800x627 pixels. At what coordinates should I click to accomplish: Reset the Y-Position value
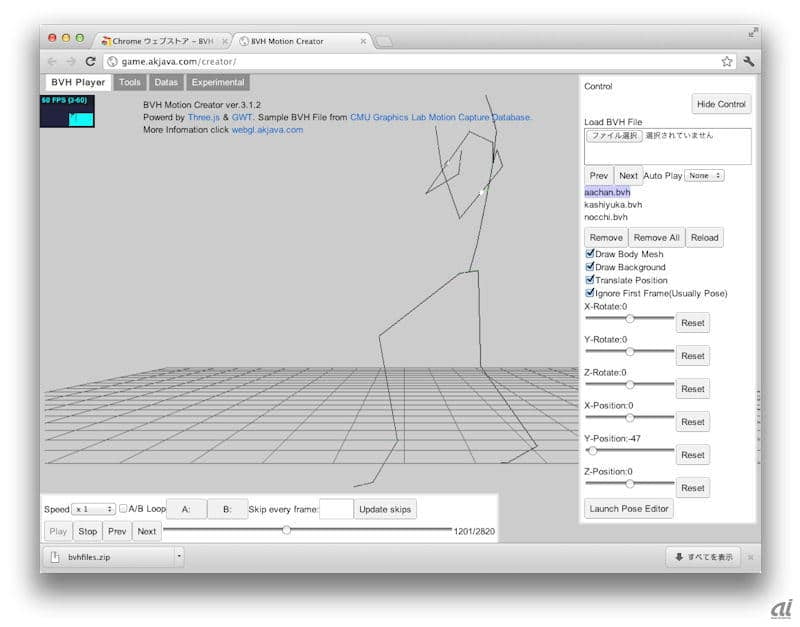(x=692, y=455)
